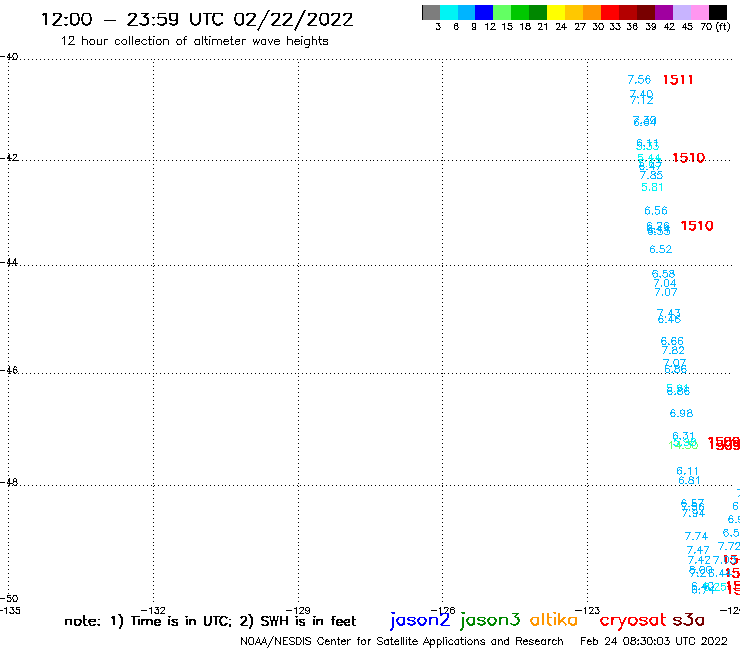
Task: Select the red 'cryosat' label
Action: 633,621
